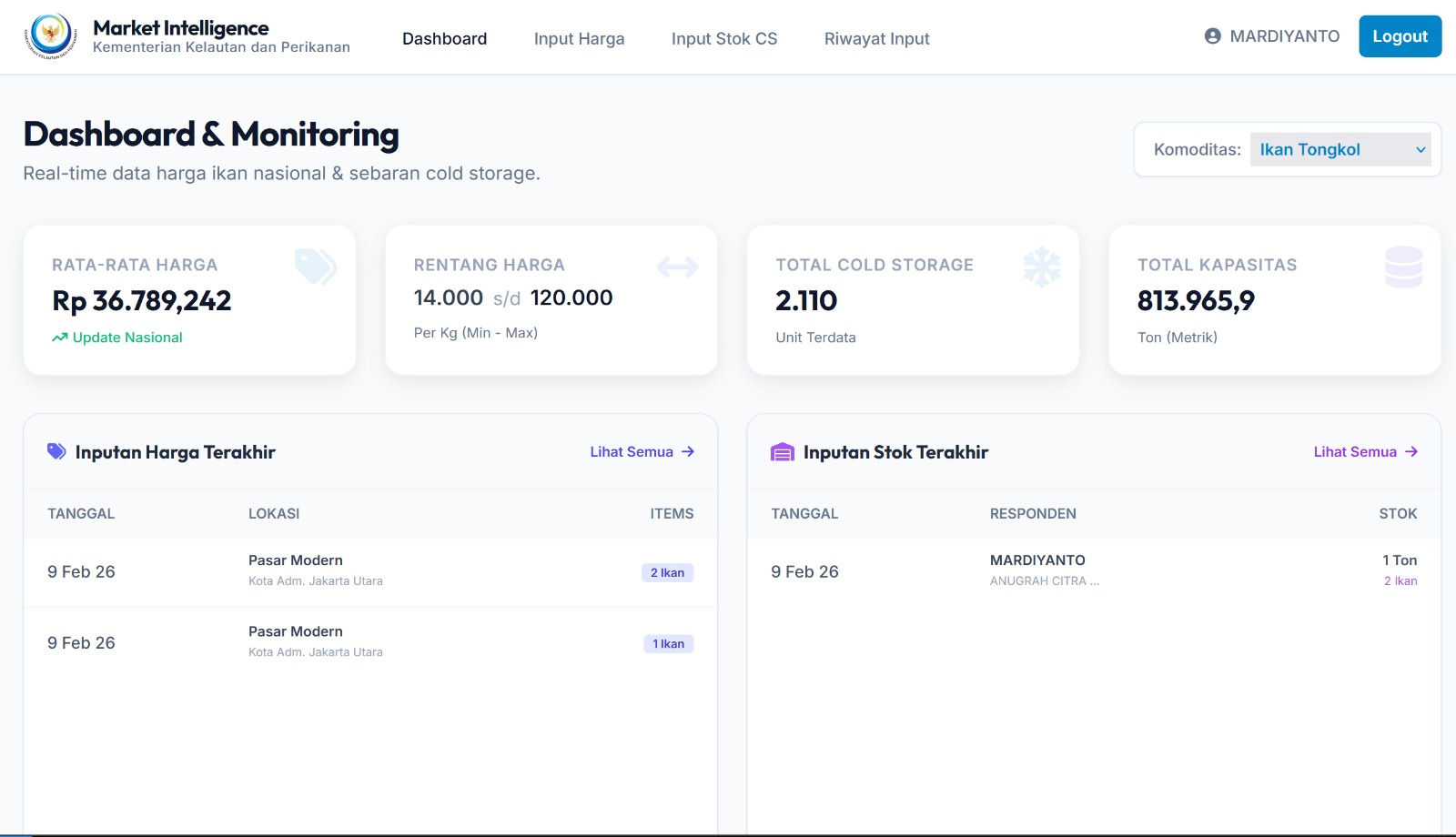Click the MARDIYANTO username in header

pyautogui.click(x=1284, y=36)
